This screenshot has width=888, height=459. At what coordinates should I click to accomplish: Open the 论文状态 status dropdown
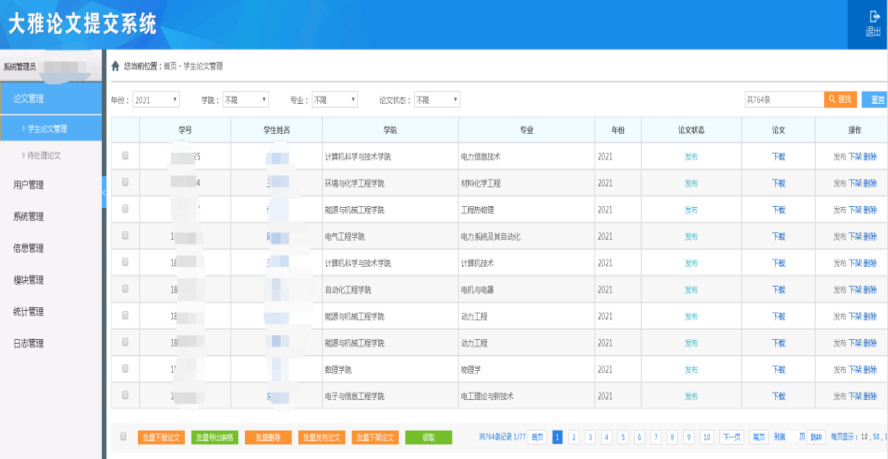[436, 100]
